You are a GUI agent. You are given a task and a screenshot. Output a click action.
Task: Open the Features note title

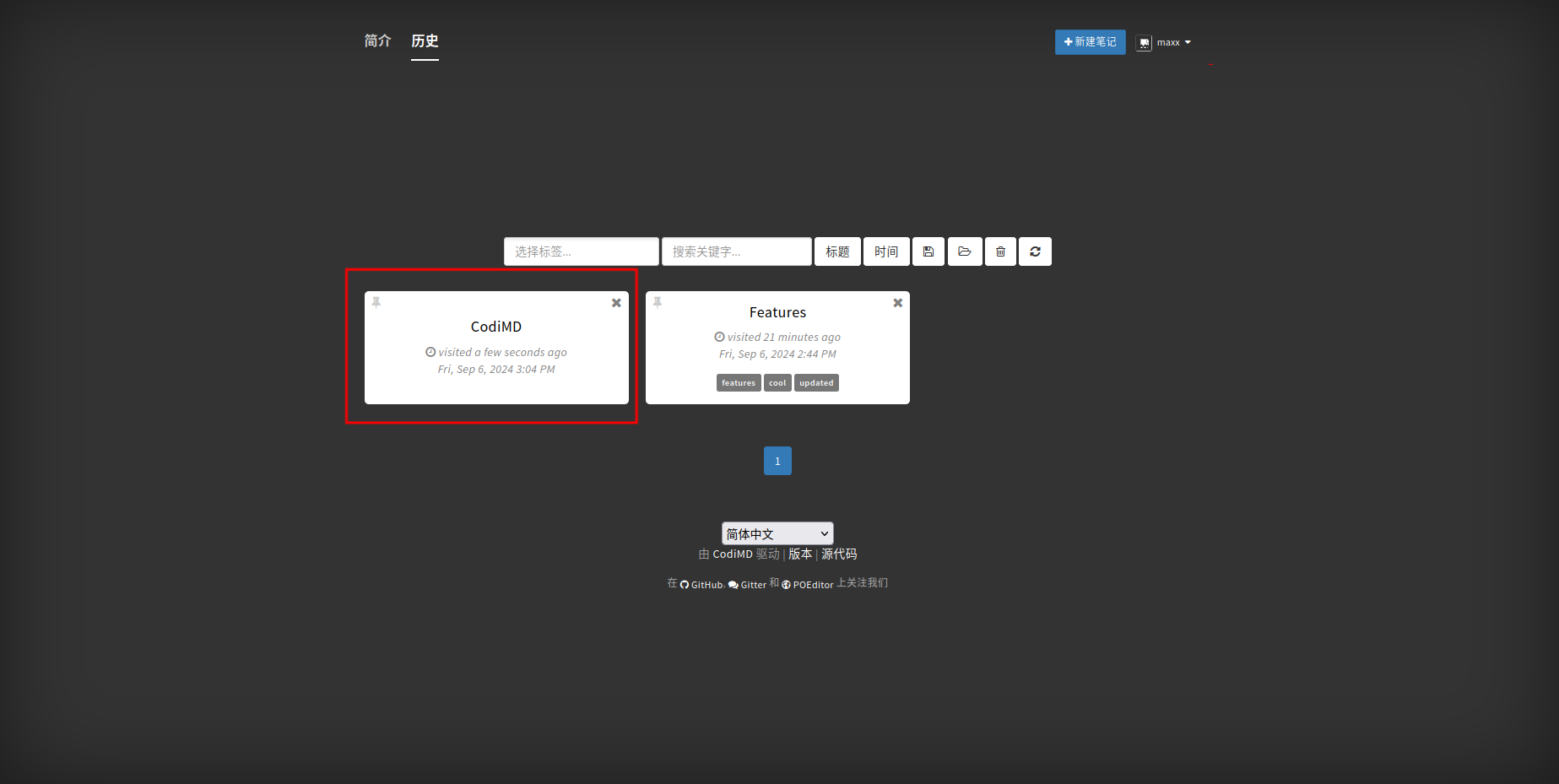pyautogui.click(x=777, y=312)
